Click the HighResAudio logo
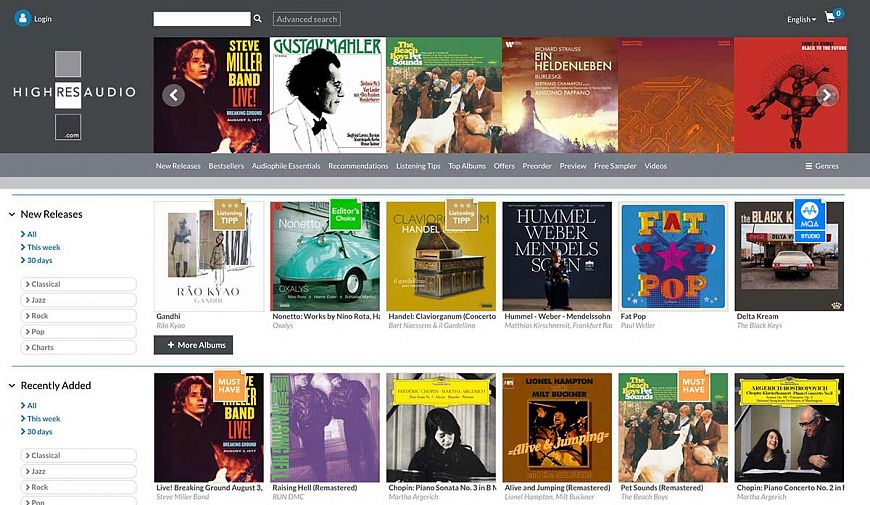Viewport: 870px width, 505px height. pyautogui.click(x=68, y=93)
